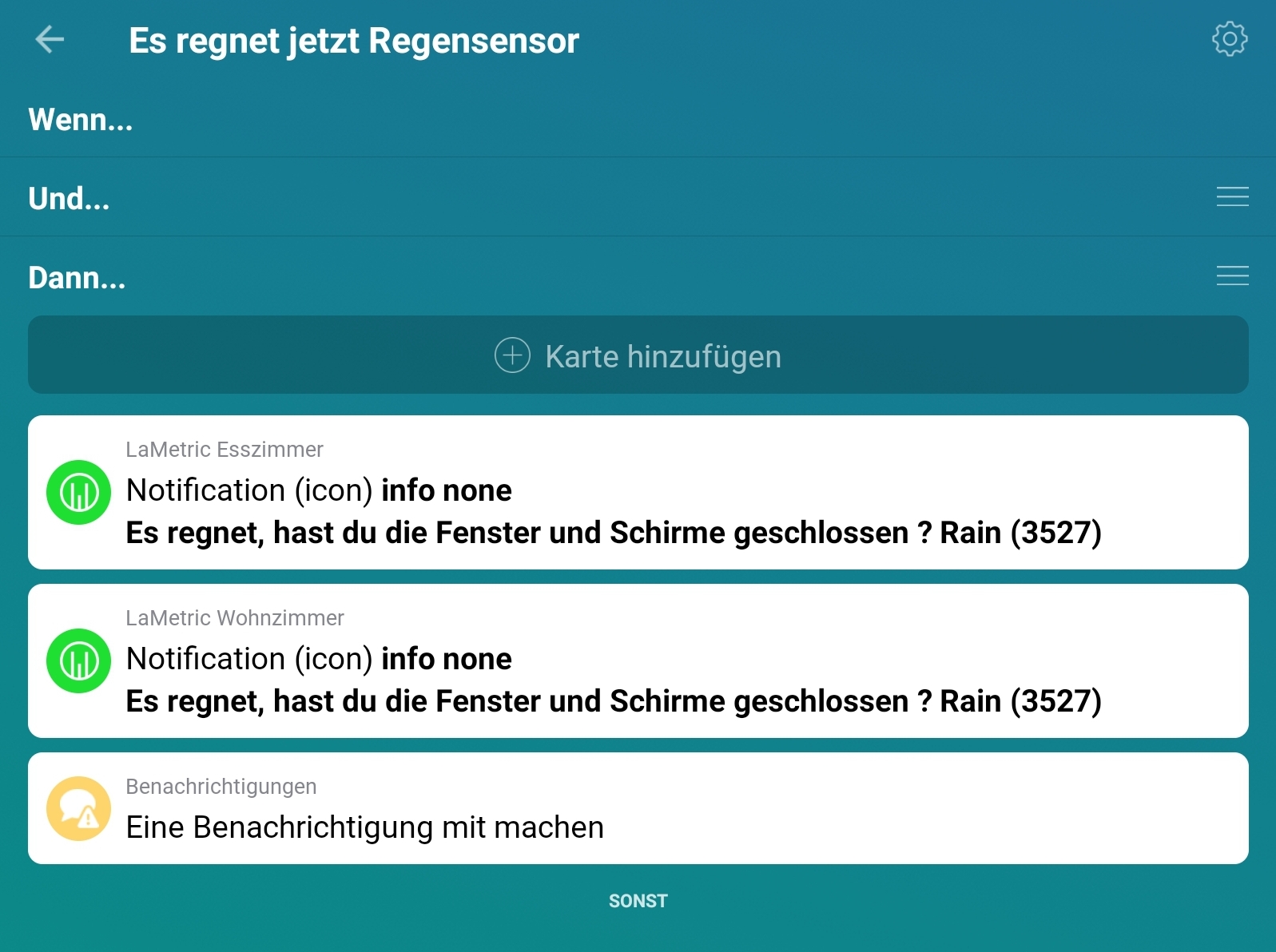The image size is (1276, 952).
Task: Open the LaMetric Esszimmer notification card
Action: (x=638, y=492)
